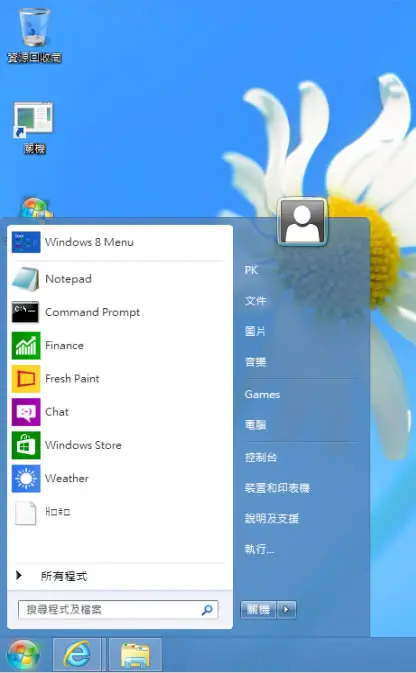
Task: Open Windows 8 Menu entry
Action: [117, 242]
